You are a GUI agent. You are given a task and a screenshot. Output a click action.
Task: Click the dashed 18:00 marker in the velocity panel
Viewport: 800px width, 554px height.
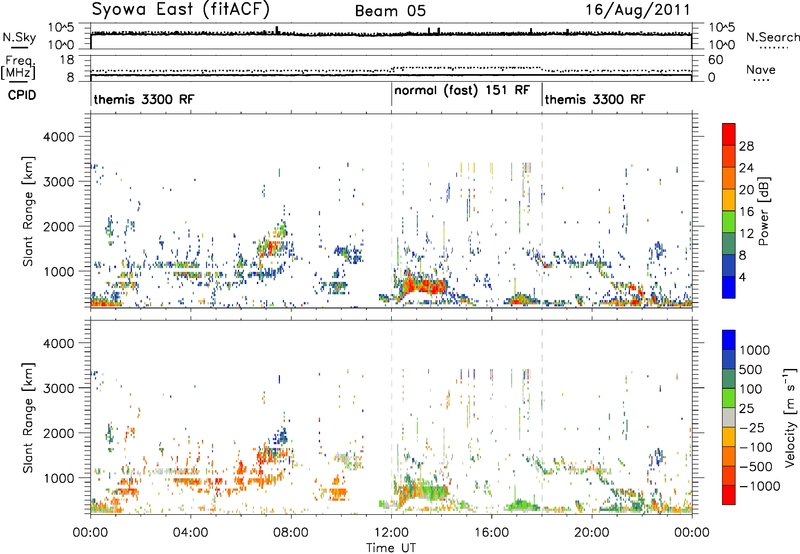pyautogui.click(x=542, y=416)
